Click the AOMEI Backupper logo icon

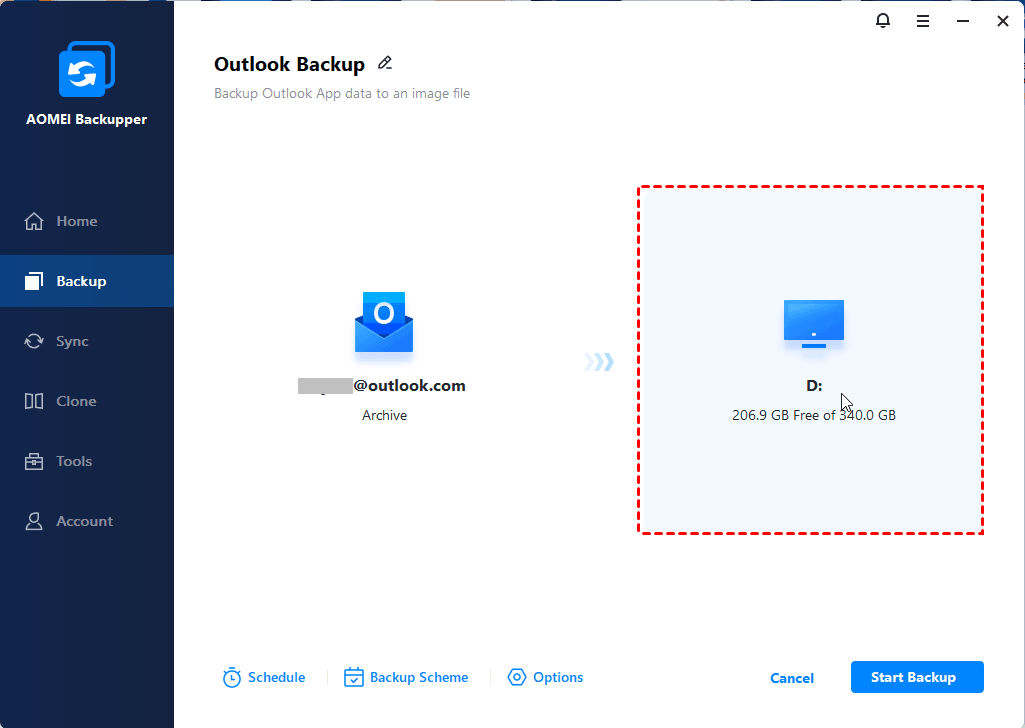pyautogui.click(x=87, y=69)
